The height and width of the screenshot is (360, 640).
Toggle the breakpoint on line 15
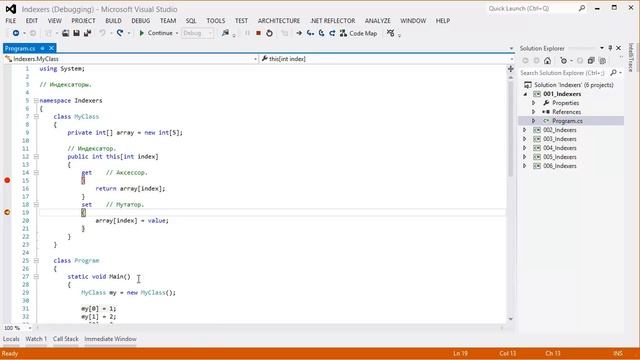(7, 180)
